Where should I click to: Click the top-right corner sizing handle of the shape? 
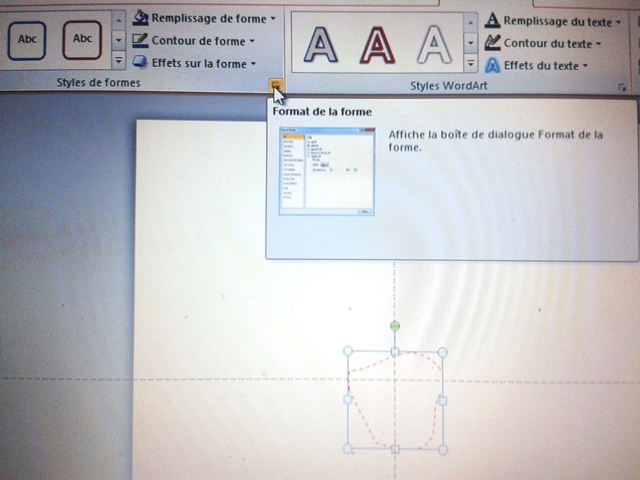[442, 351]
